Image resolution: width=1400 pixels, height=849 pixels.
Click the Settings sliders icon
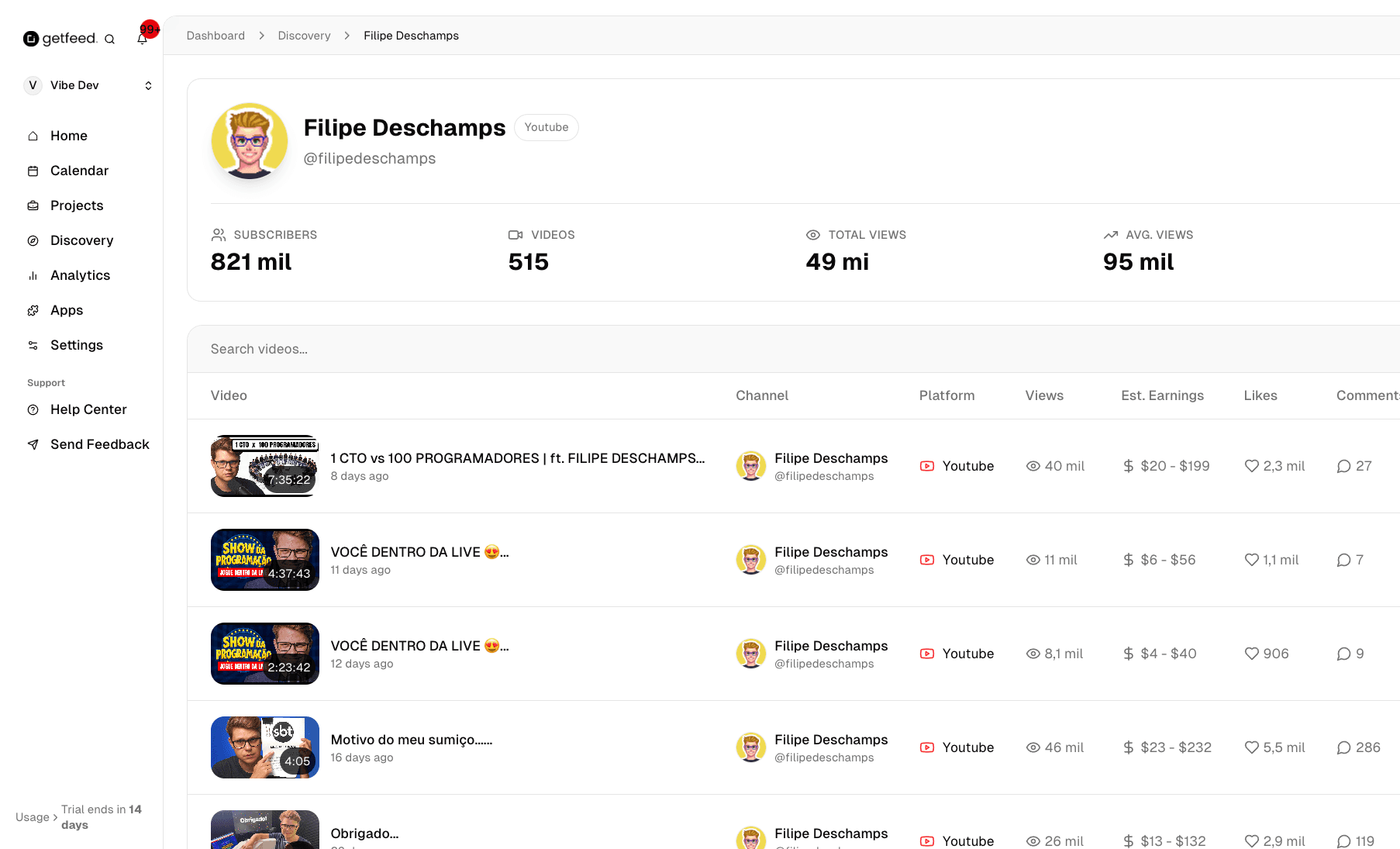pyautogui.click(x=33, y=345)
